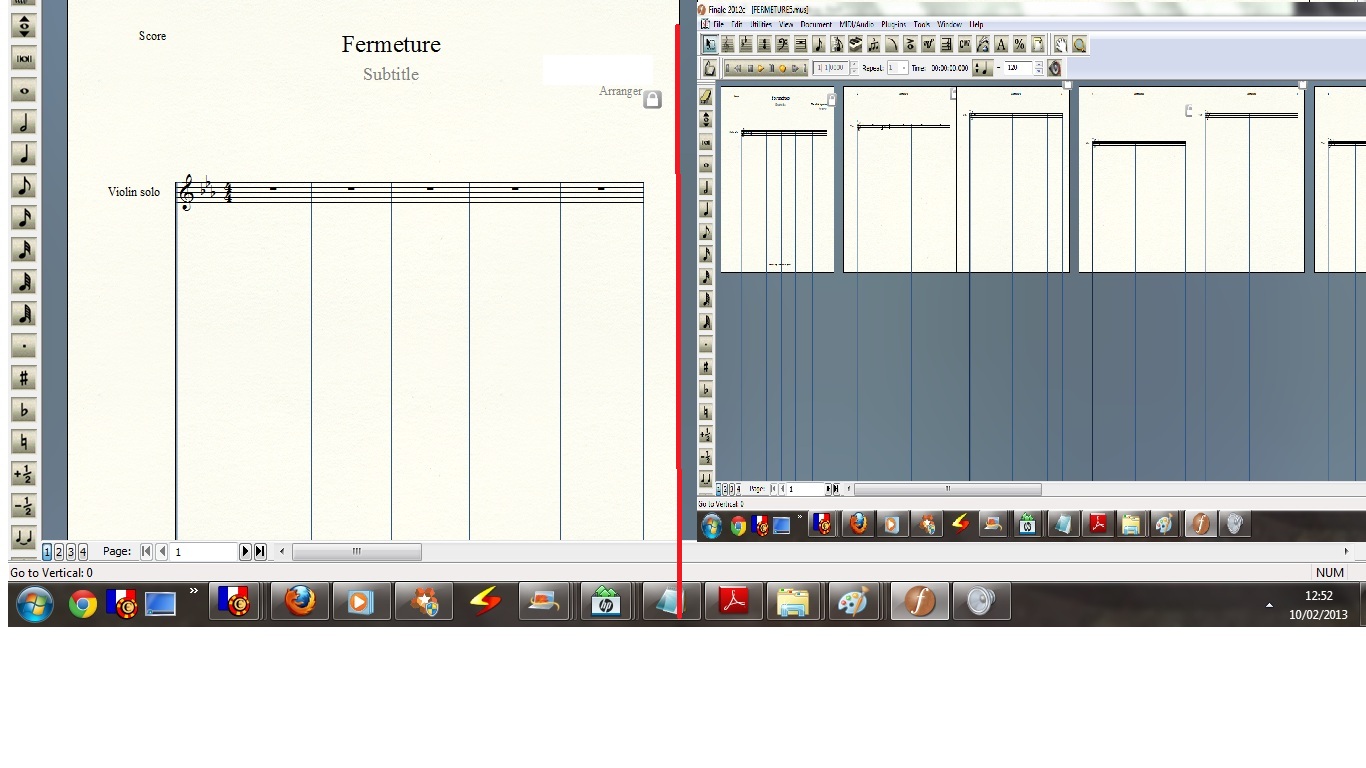
Task: Select the bass clef Clef tool
Action: tap(782, 44)
